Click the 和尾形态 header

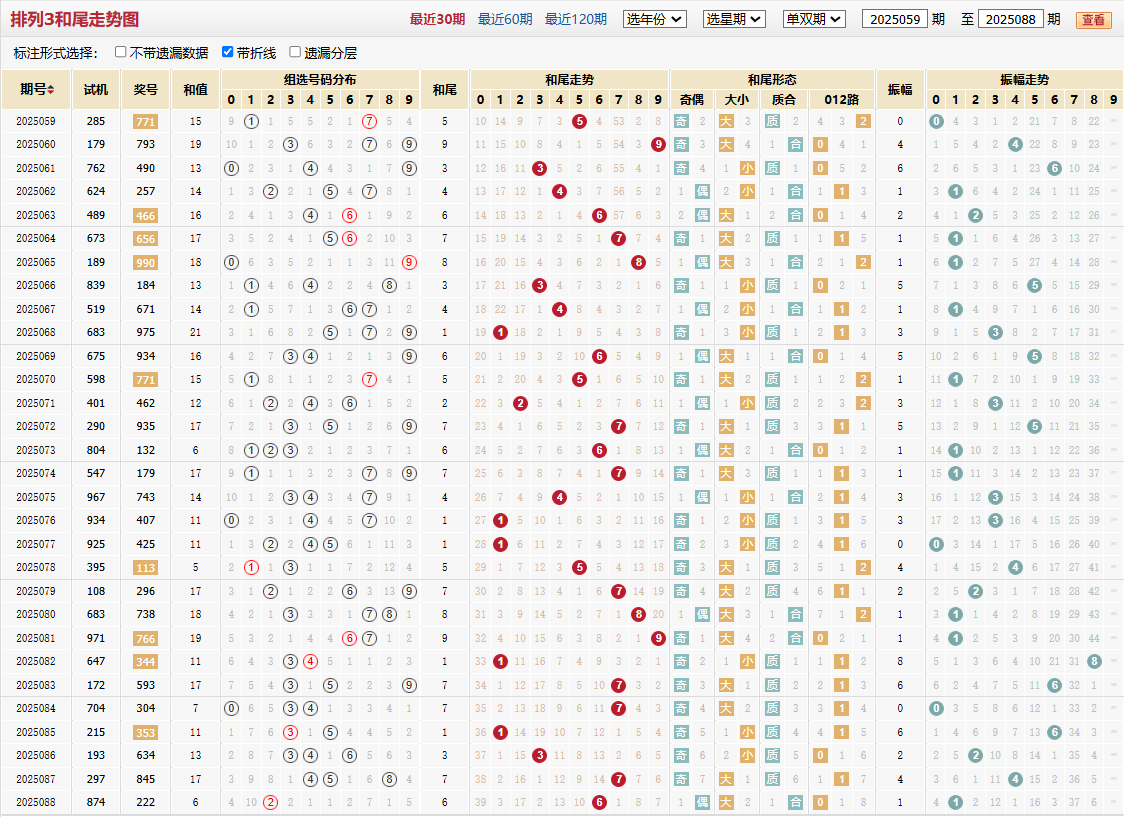772,80
